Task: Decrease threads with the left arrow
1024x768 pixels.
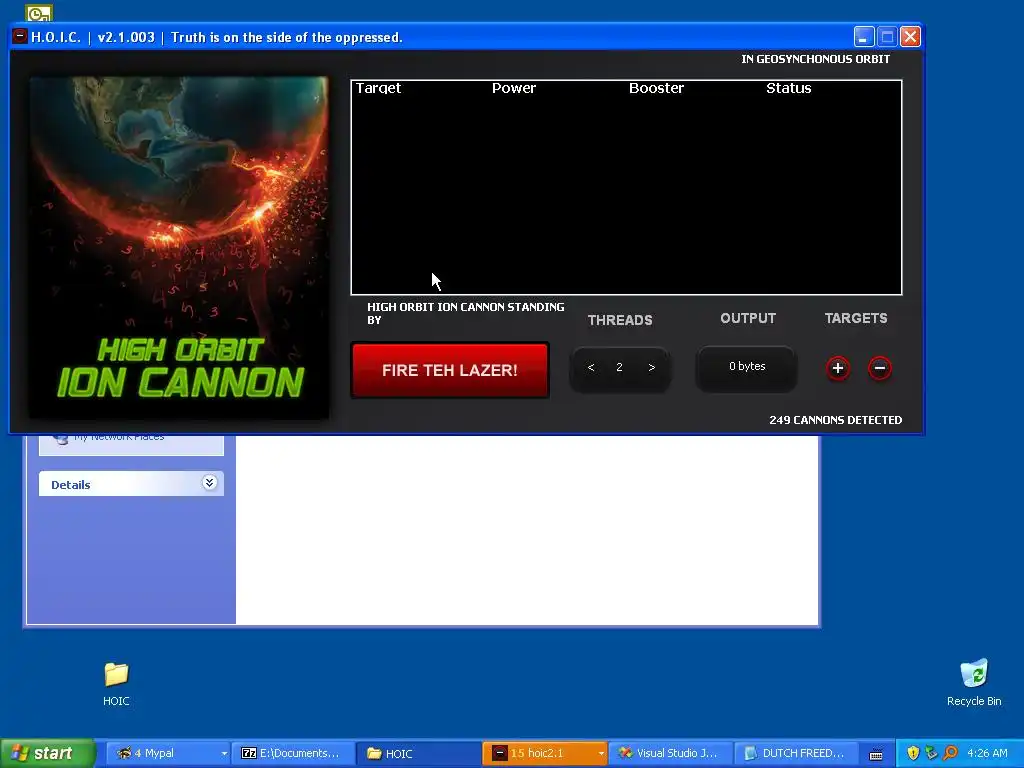Action: pyautogui.click(x=591, y=368)
